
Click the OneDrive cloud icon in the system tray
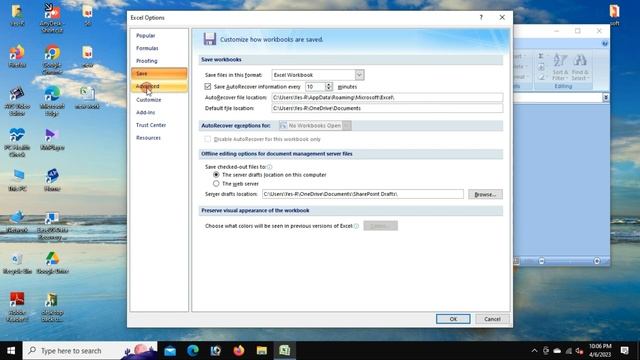557,351
